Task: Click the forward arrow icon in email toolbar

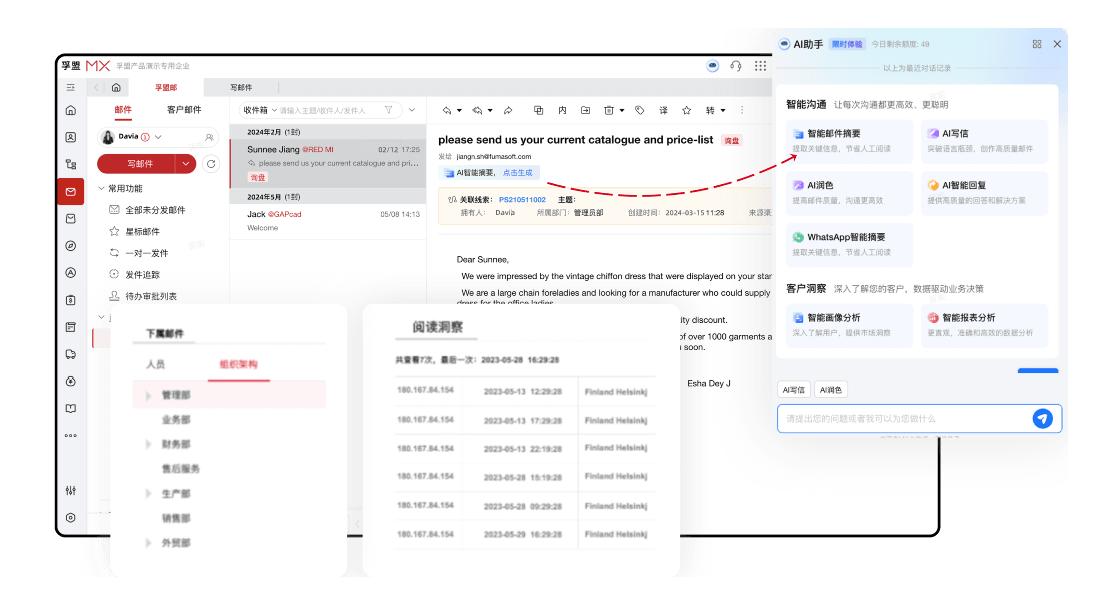Action: [x=508, y=109]
